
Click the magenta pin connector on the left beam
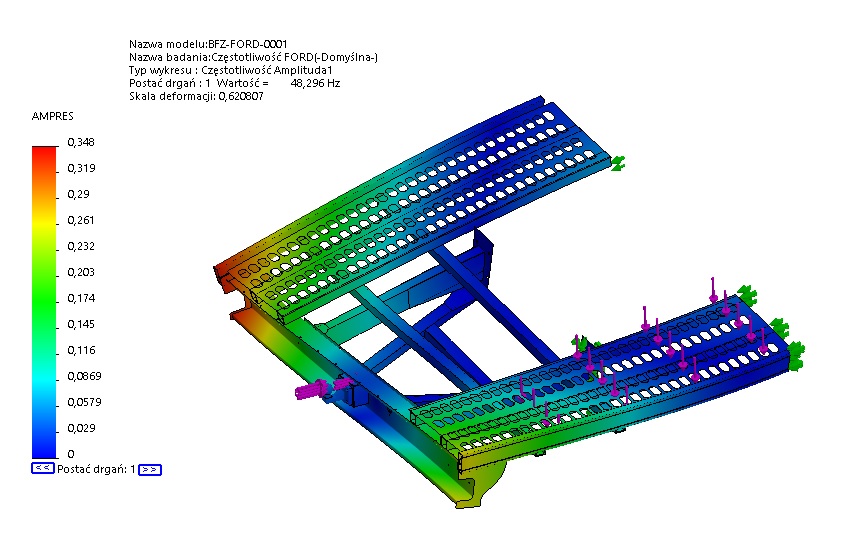314,391
